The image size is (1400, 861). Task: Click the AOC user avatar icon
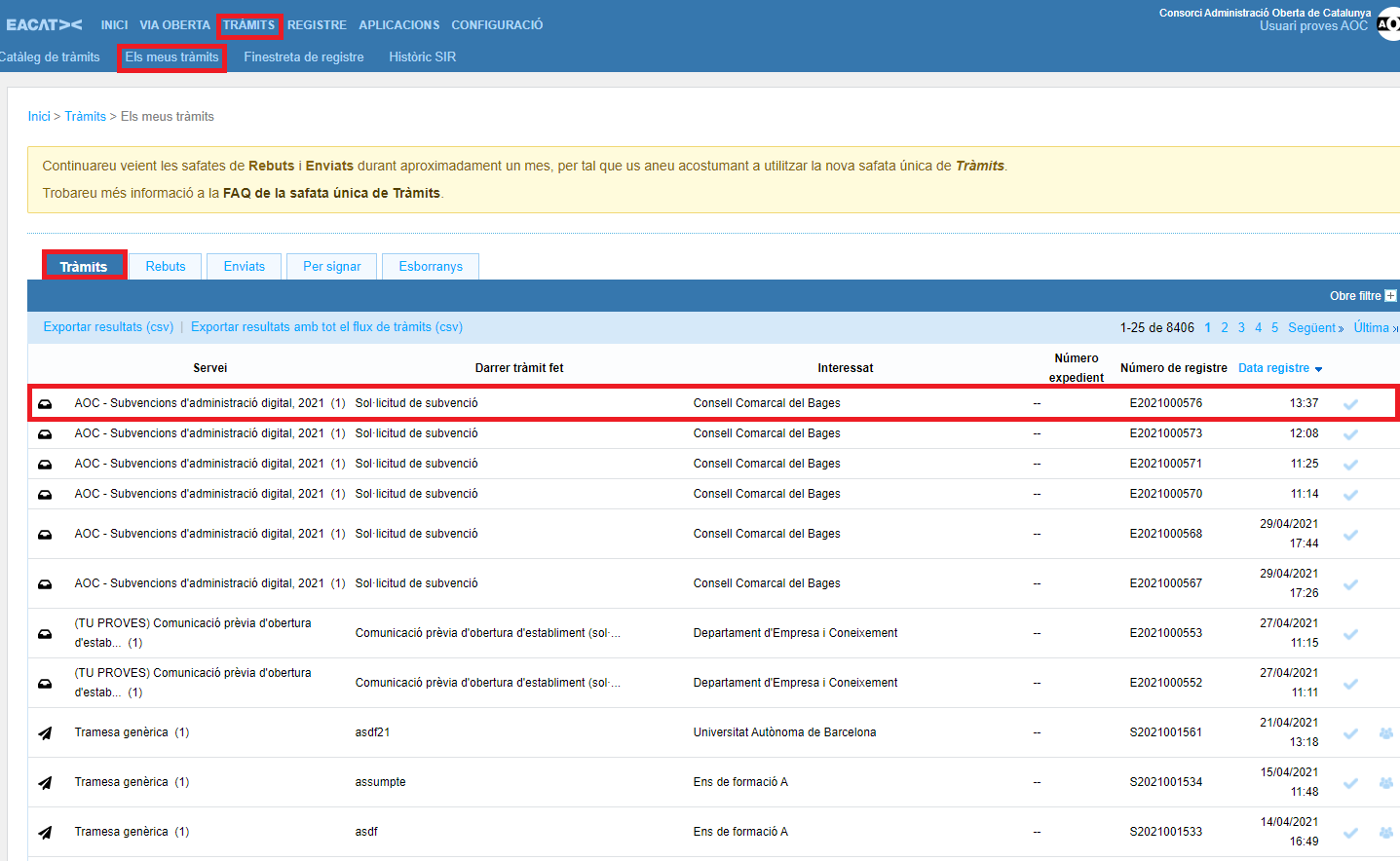coord(1388,24)
